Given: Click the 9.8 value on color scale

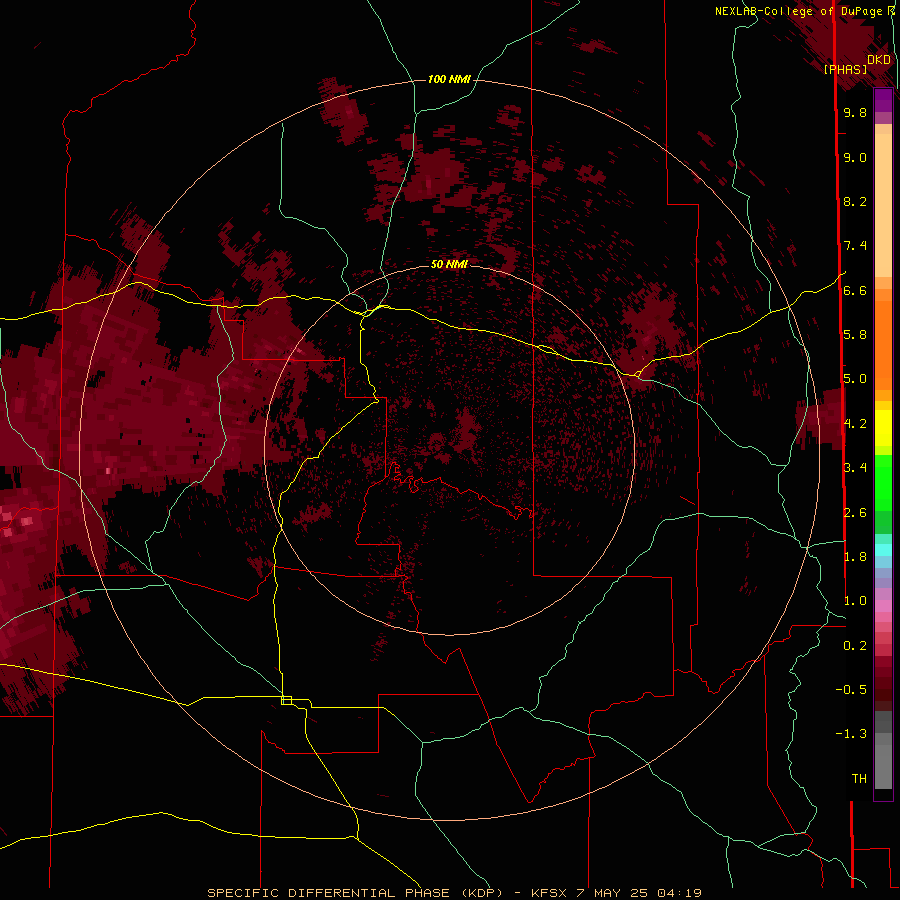Looking at the screenshot, I should coord(855,112).
